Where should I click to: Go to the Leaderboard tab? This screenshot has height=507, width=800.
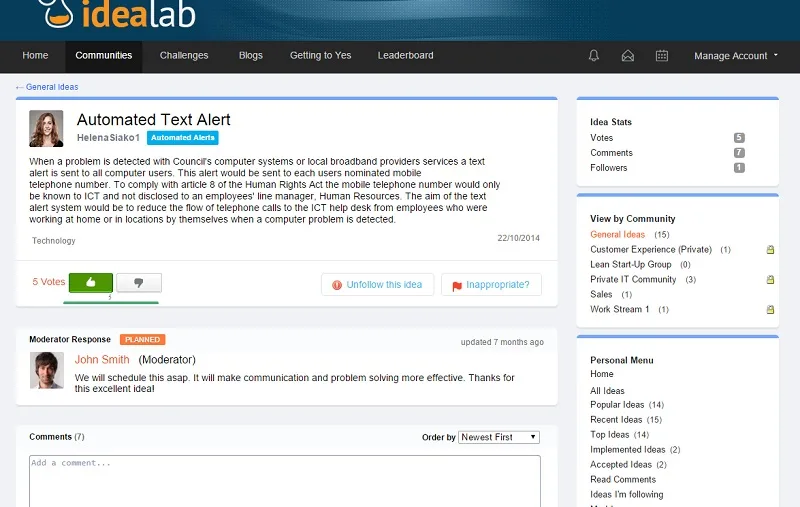[406, 56]
